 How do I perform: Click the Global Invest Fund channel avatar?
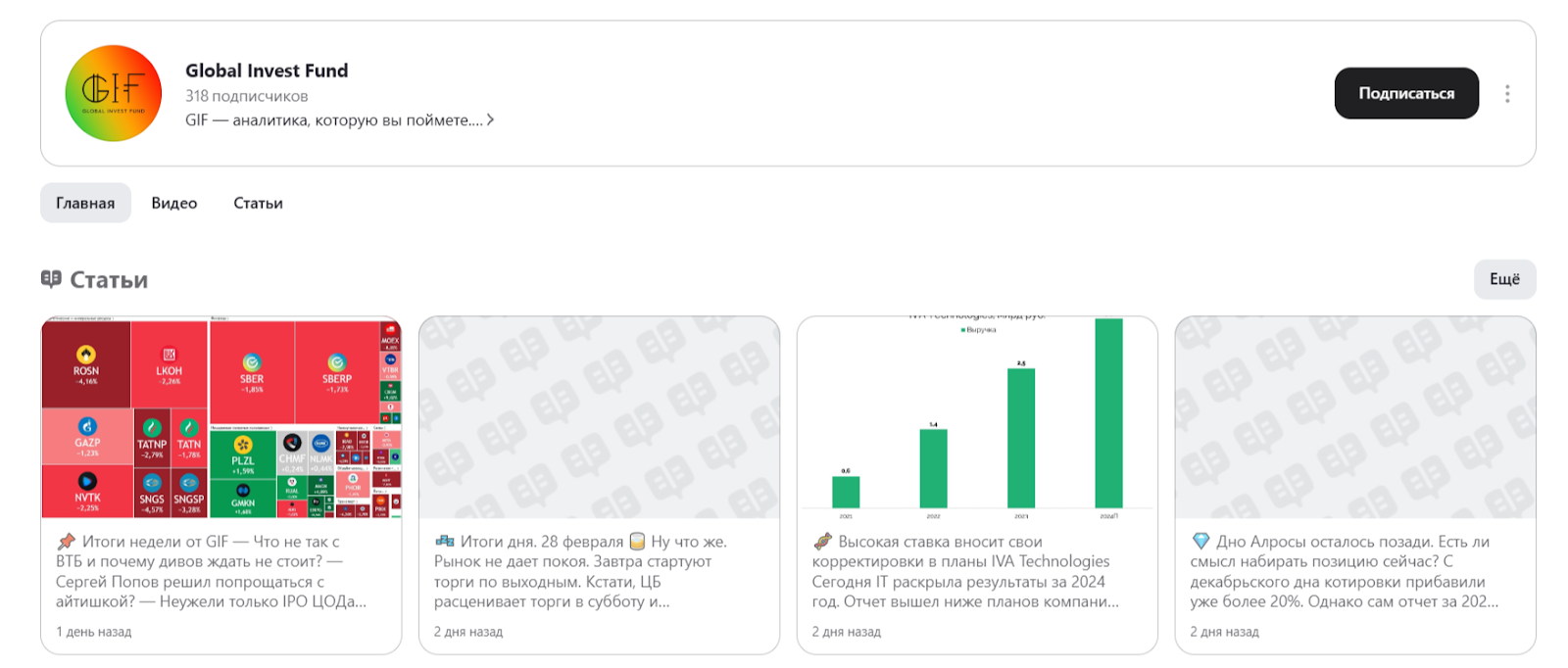coord(113,93)
